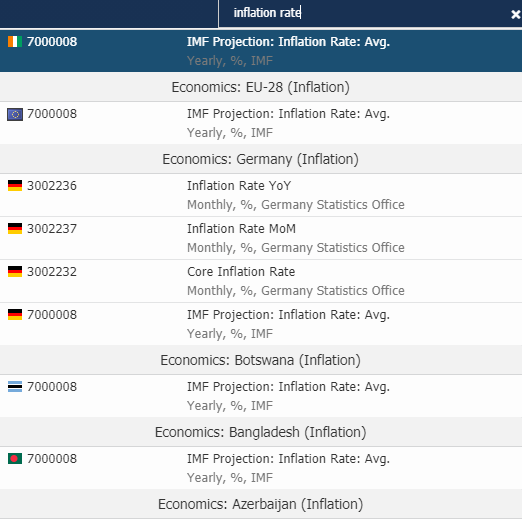Open Bangladesh's IMF Projection Inflation Rate result
The image size is (522, 519).
click(261, 468)
